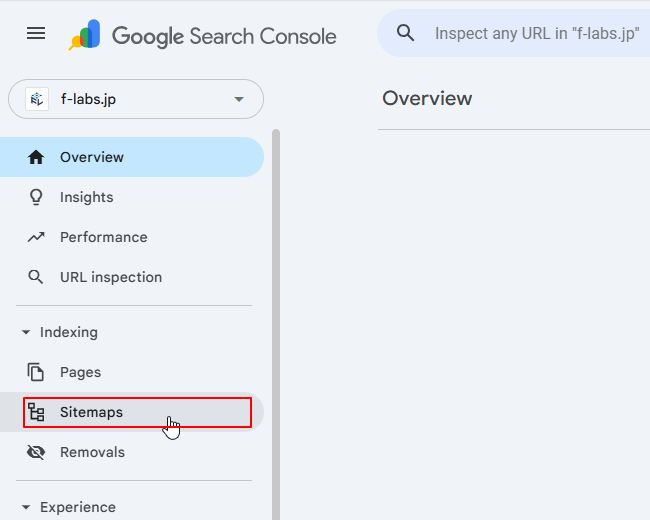This screenshot has height=520, width=650.
Task: Click the Pages document icon
Action: 36,372
